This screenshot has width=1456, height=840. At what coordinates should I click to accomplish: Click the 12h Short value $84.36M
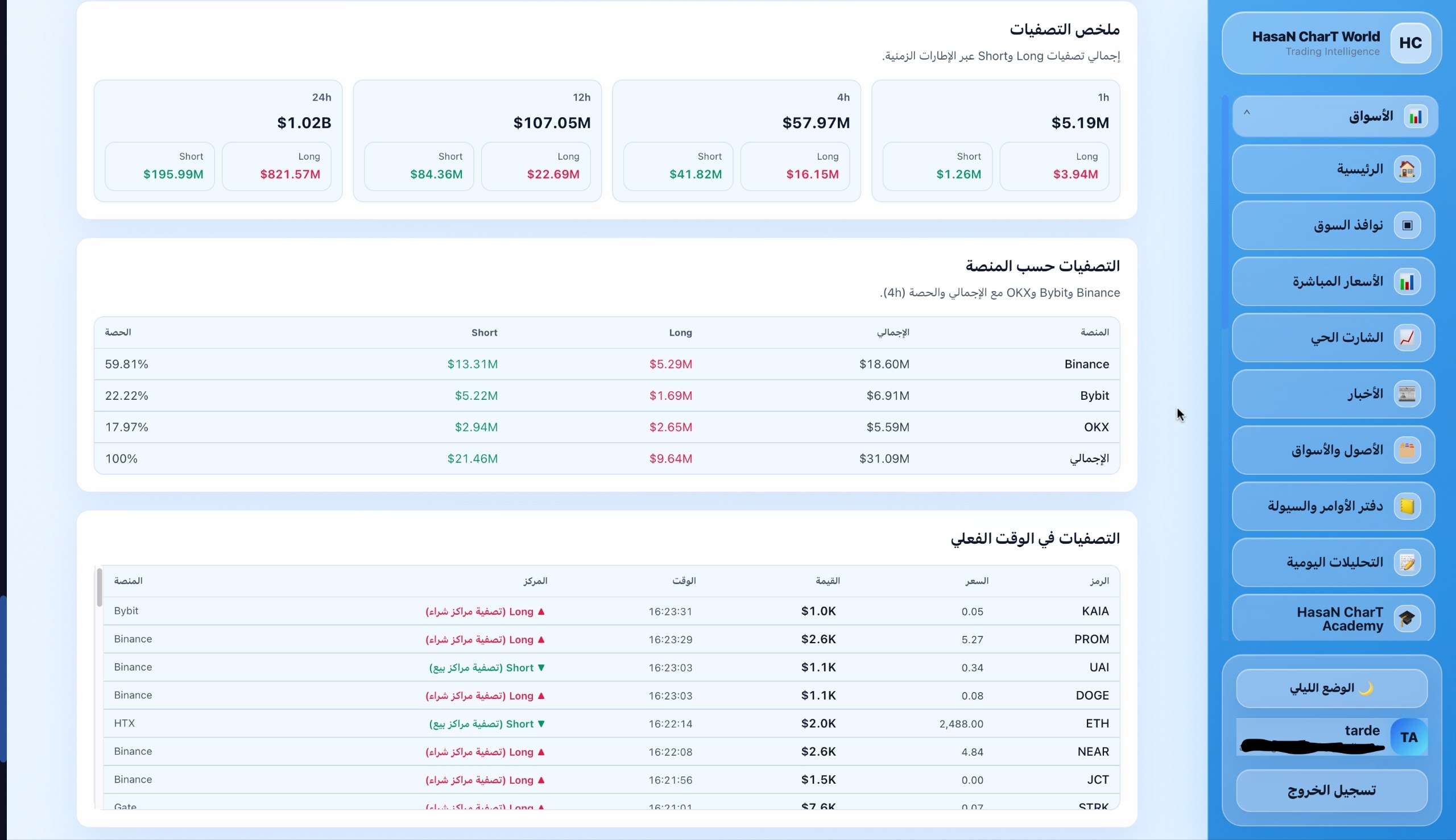point(436,174)
